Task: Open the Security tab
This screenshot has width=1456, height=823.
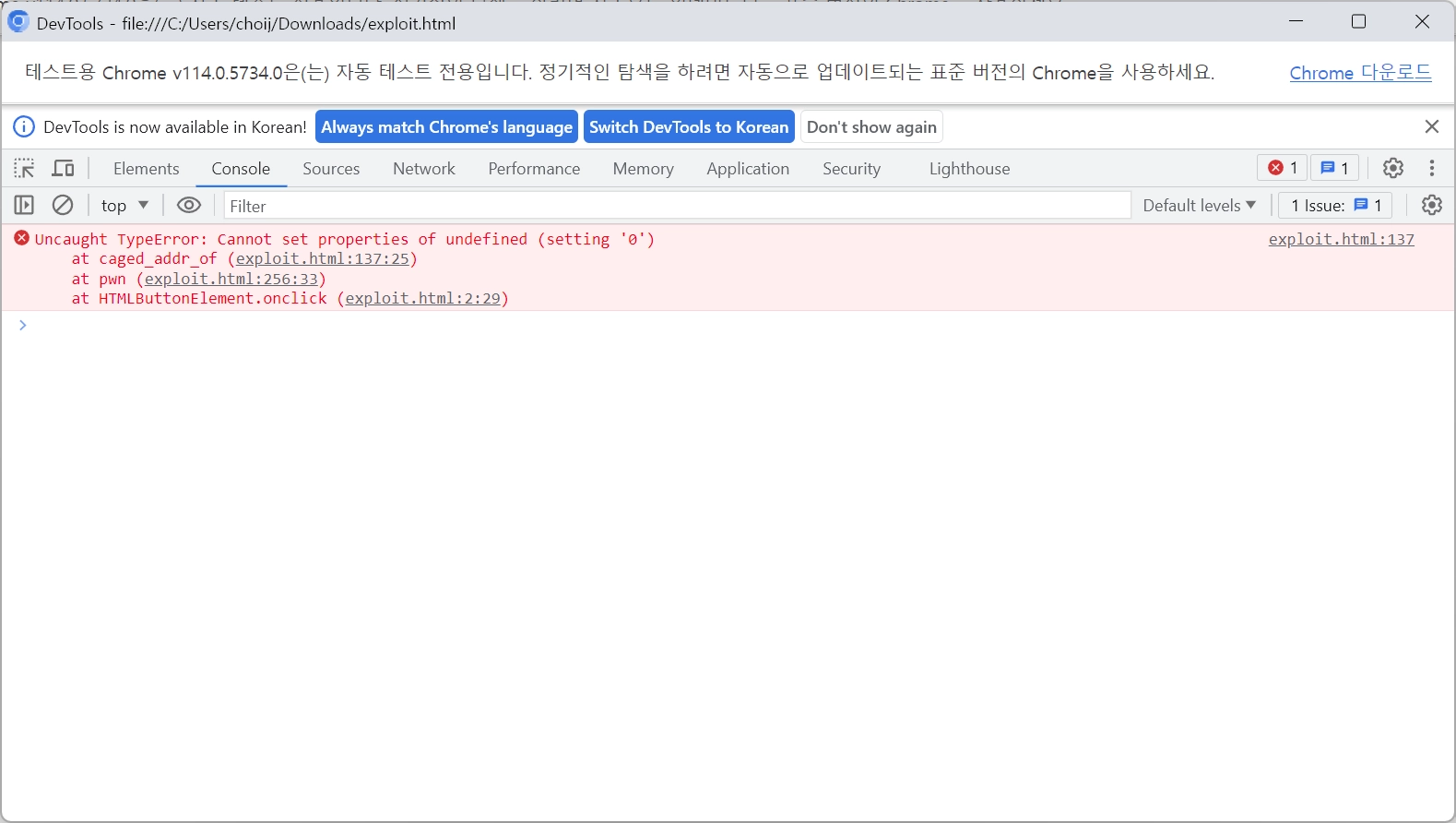Action: click(x=852, y=169)
